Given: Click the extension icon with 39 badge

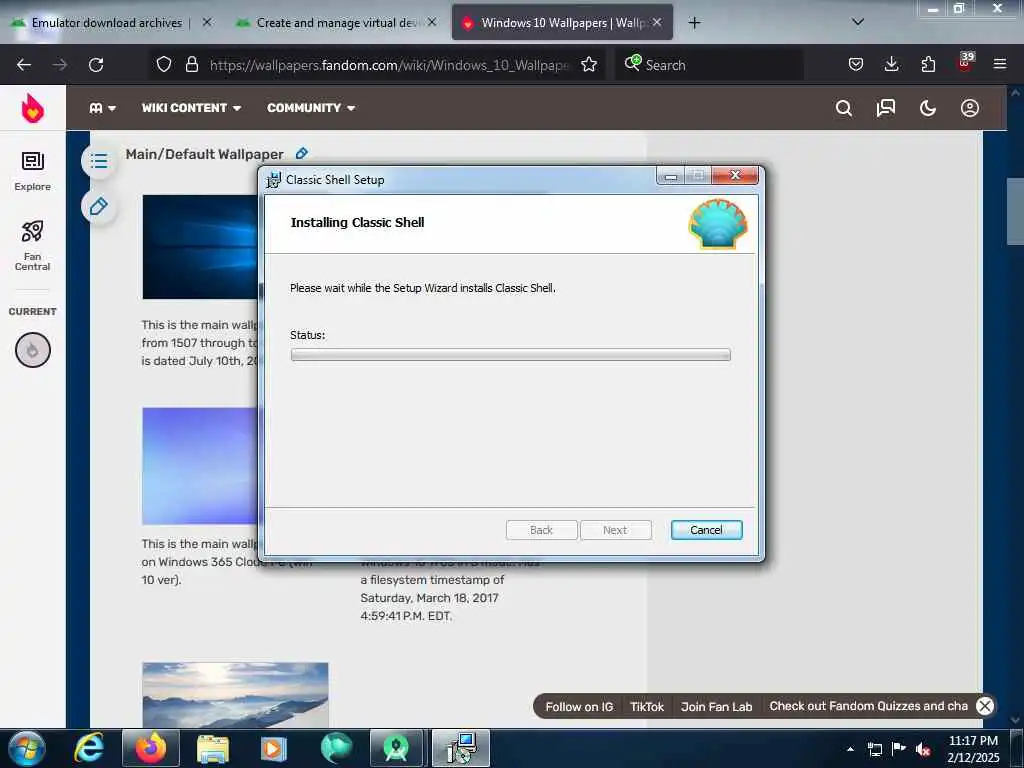Looking at the screenshot, I should 965,62.
